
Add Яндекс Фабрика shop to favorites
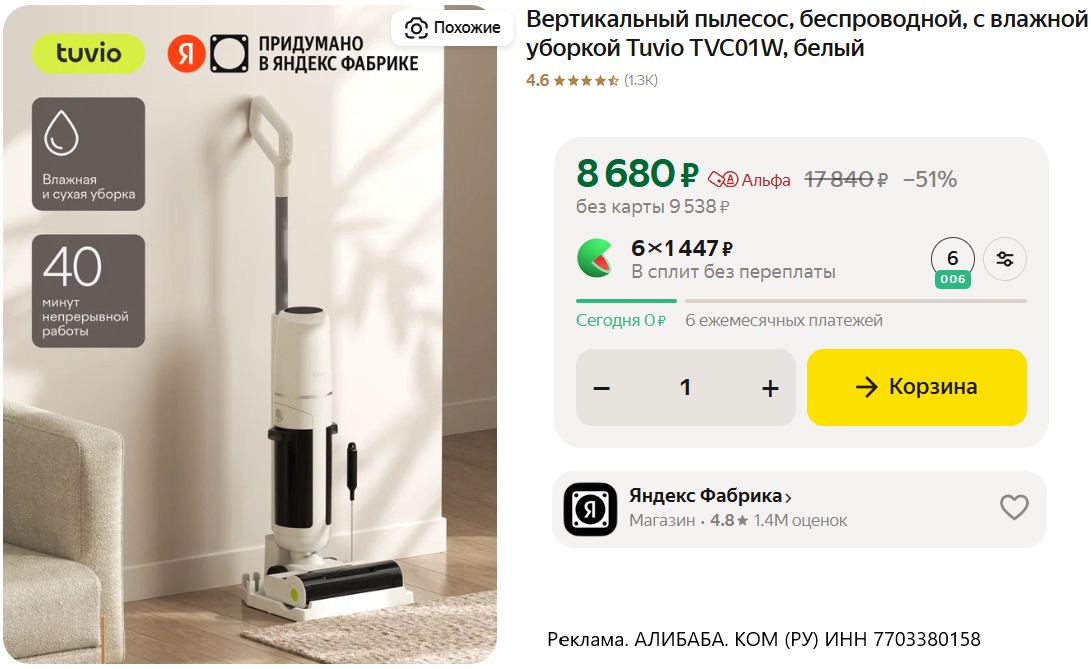click(x=1014, y=507)
